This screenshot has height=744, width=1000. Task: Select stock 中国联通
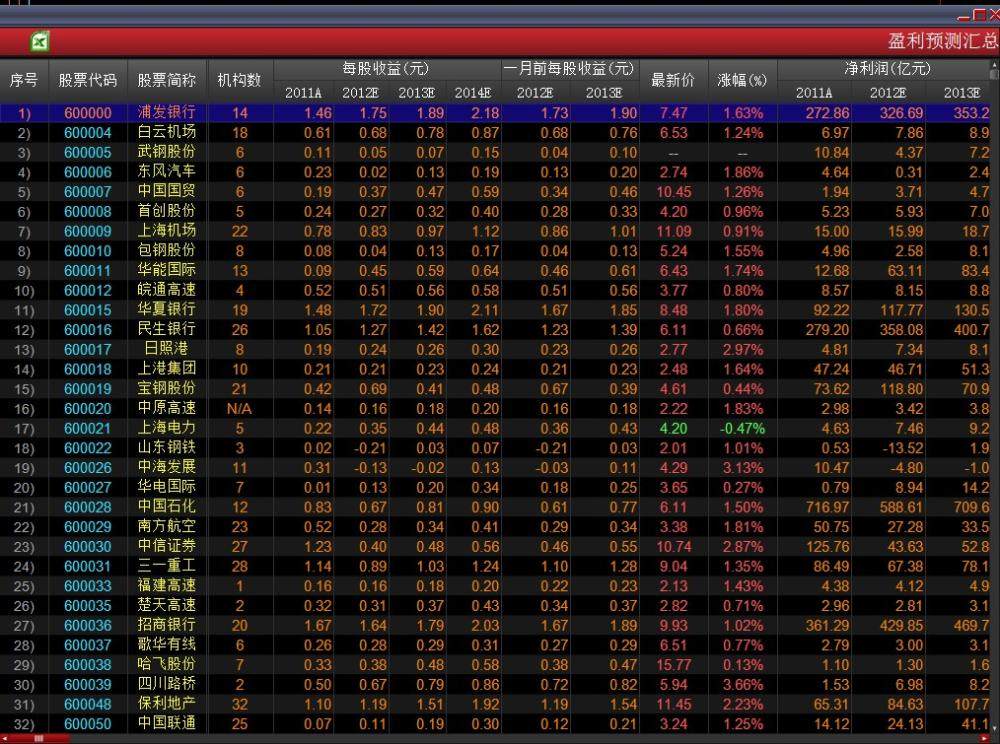(166, 724)
